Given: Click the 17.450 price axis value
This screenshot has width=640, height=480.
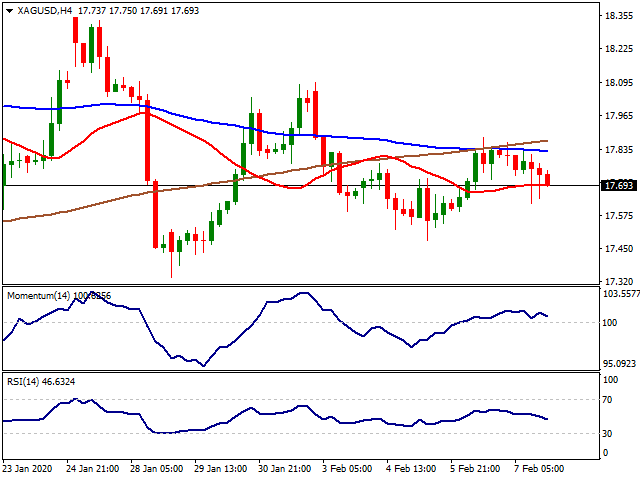Looking at the screenshot, I should [619, 249].
